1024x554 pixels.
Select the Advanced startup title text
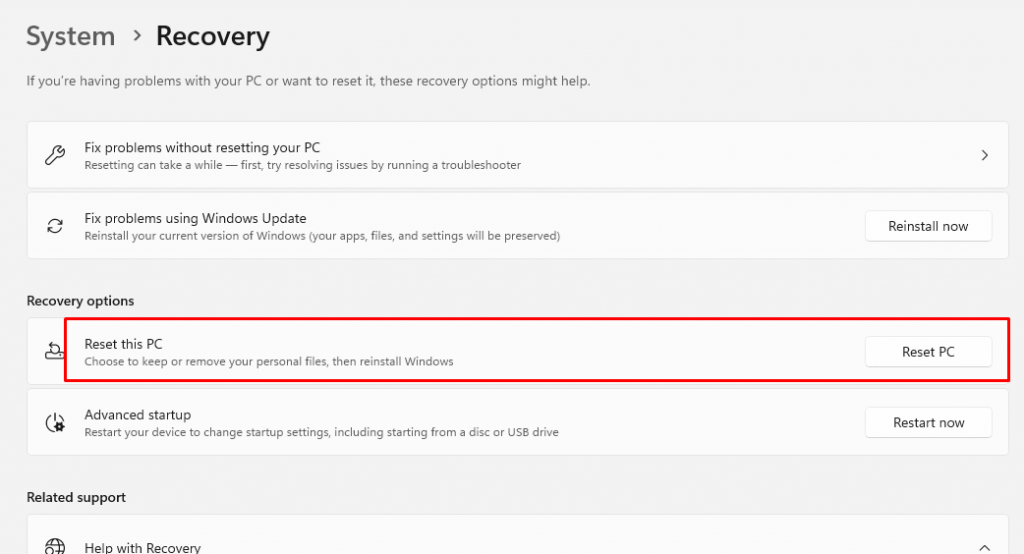pyautogui.click(x=138, y=415)
